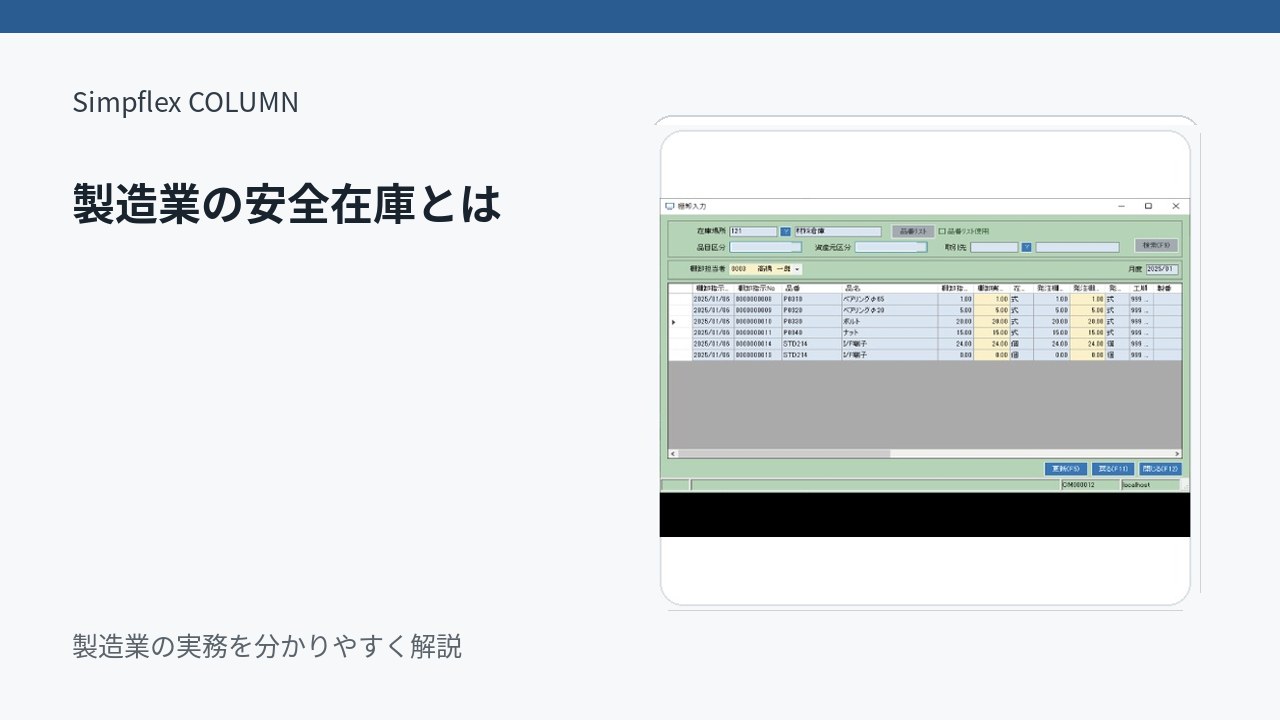Viewport: 1280px width, 720px height.
Task: Click the row selector arrow beside P0330
Action: point(674,321)
